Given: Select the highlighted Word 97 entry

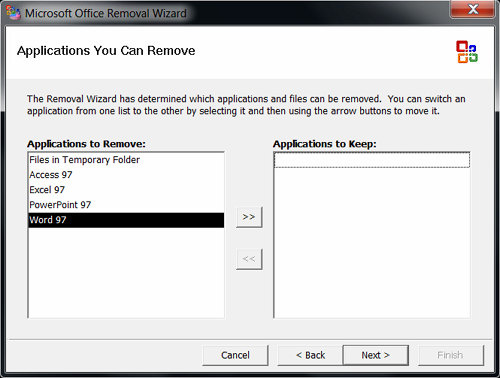Looking at the screenshot, I should (x=126, y=220).
